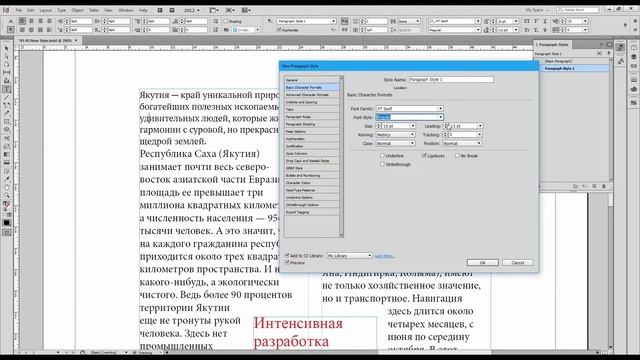Select Character Colour in dialog list
The width and height of the screenshot is (640, 360).
[311, 183]
